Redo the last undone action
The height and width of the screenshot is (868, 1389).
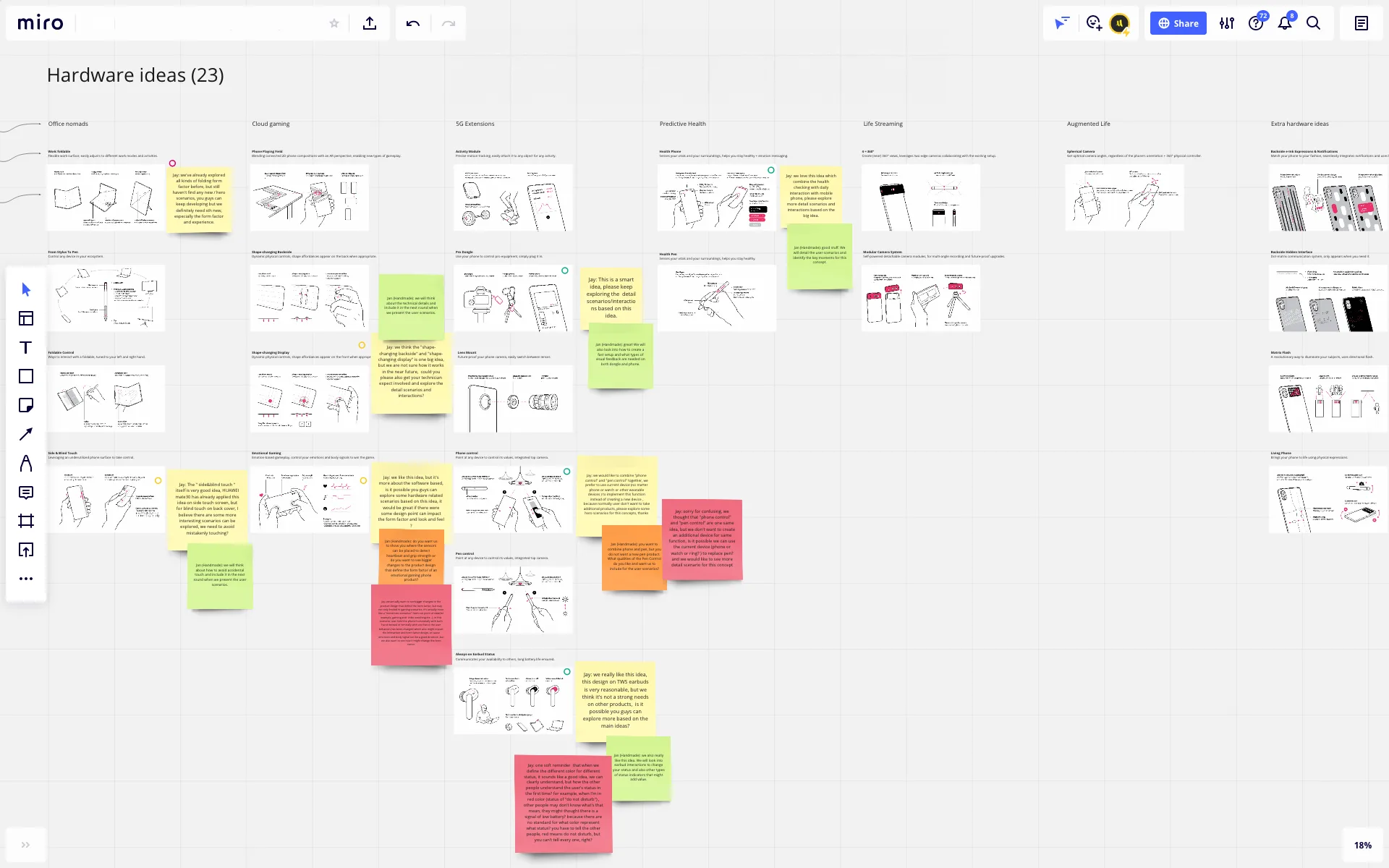(449, 23)
